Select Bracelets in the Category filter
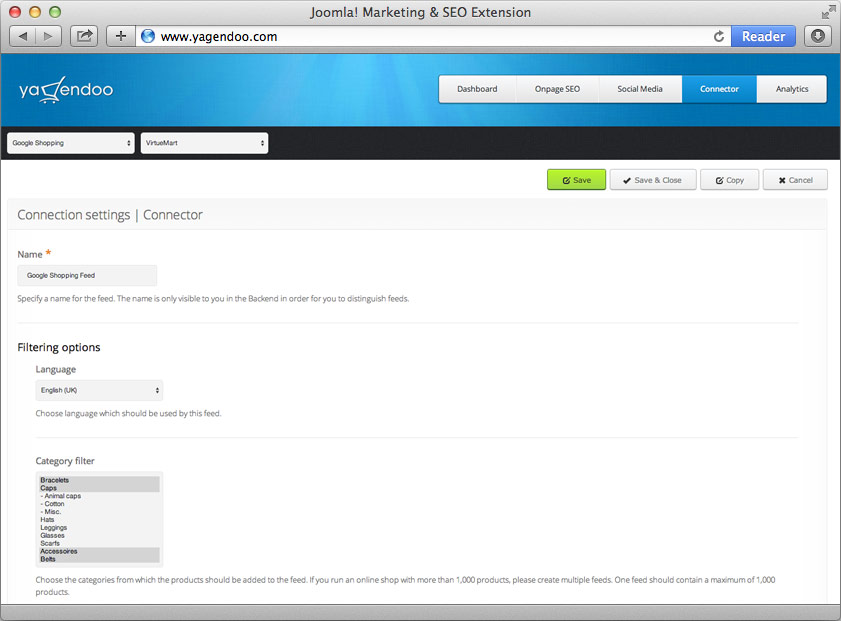 tap(99, 480)
